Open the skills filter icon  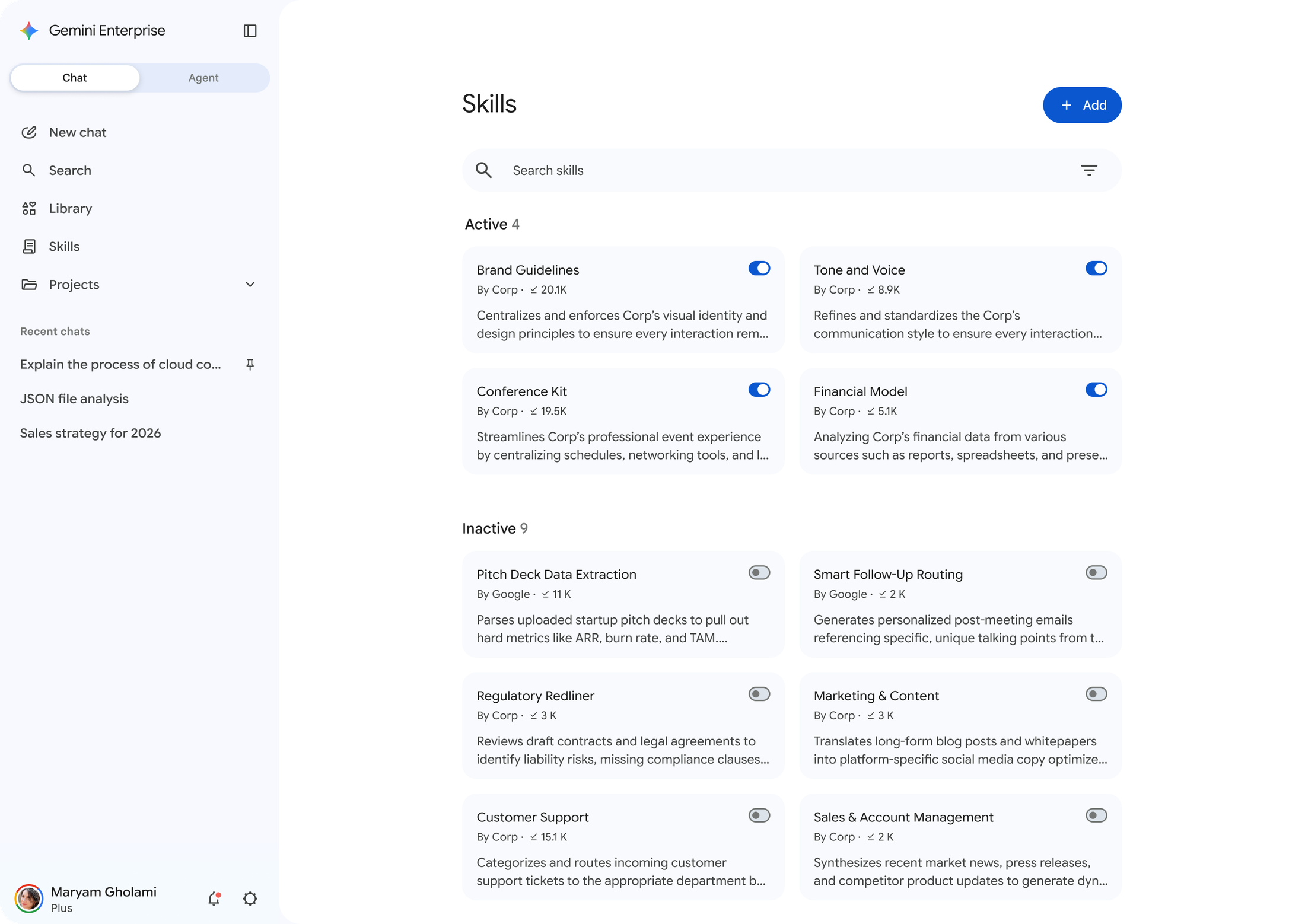[1088, 170]
